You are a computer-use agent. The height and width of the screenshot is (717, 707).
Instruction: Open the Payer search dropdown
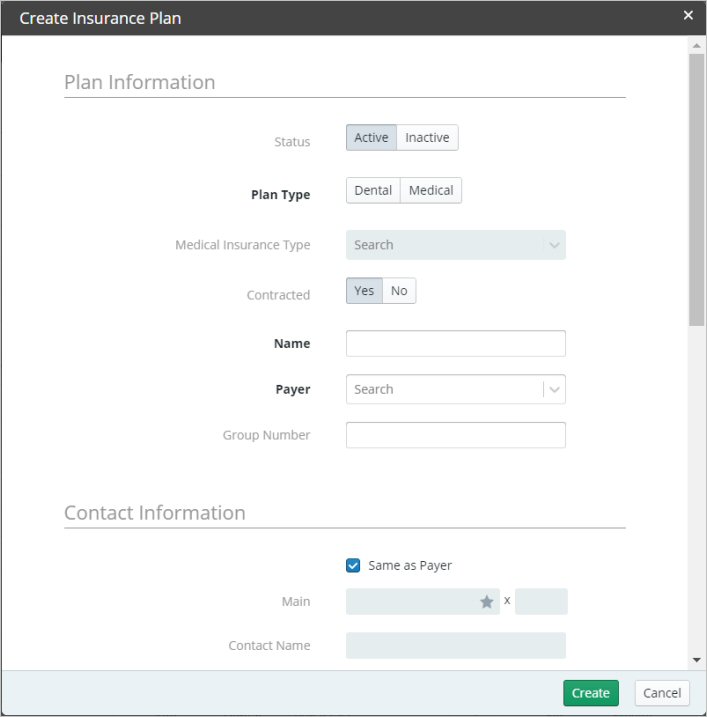tap(444, 390)
